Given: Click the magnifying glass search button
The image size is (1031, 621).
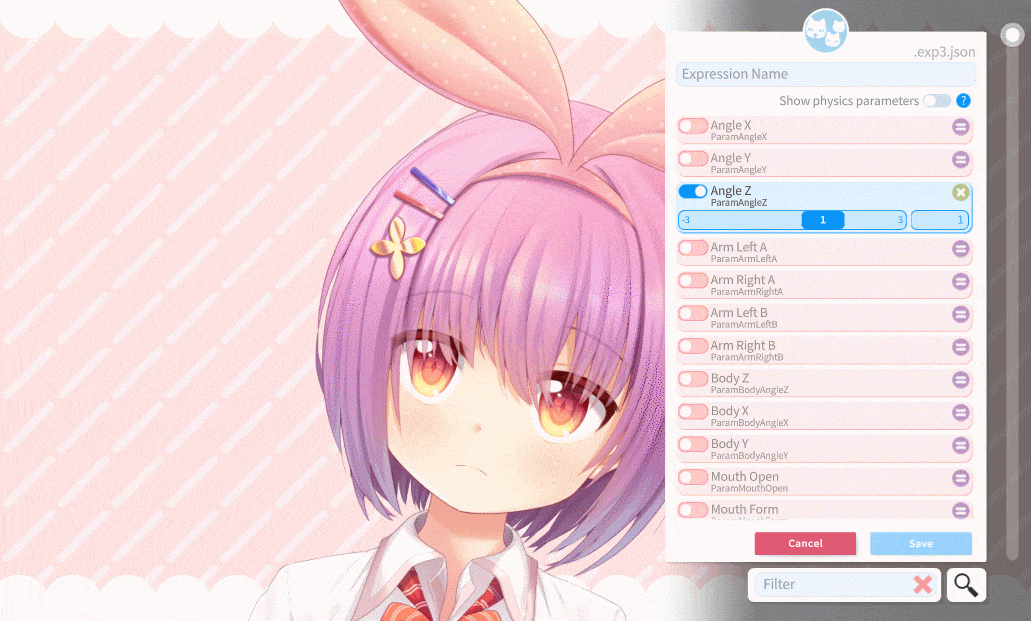Looking at the screenshot, I should [965, 585].
